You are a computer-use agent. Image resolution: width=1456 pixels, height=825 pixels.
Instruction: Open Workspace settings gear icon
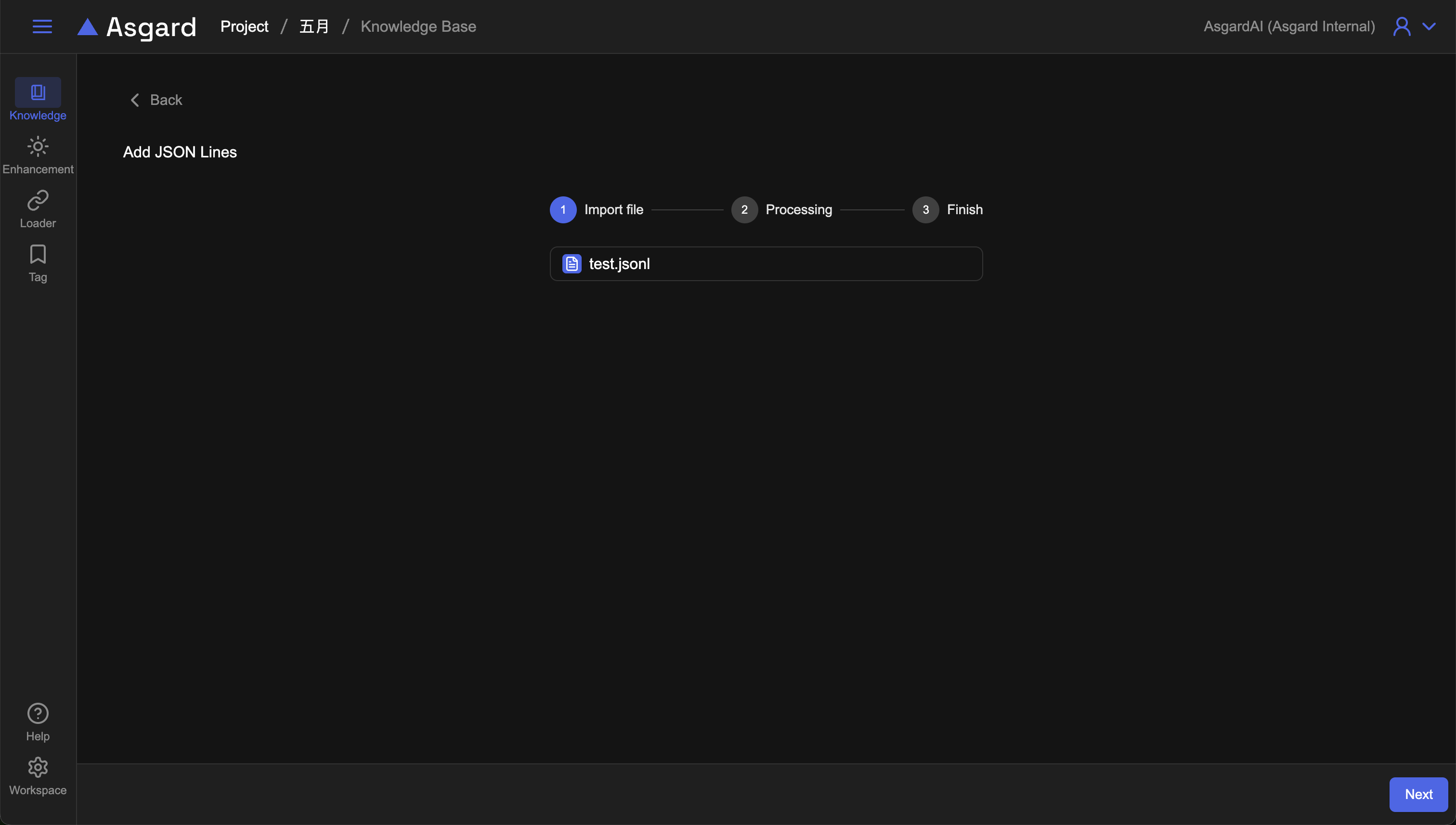(x=38, y=767)
